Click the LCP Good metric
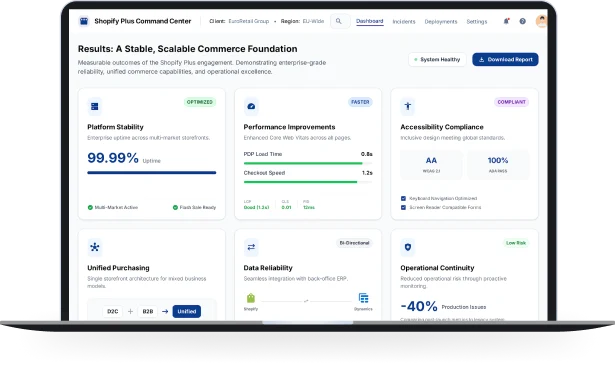This screenshot has width=615, height=366. 257,205
